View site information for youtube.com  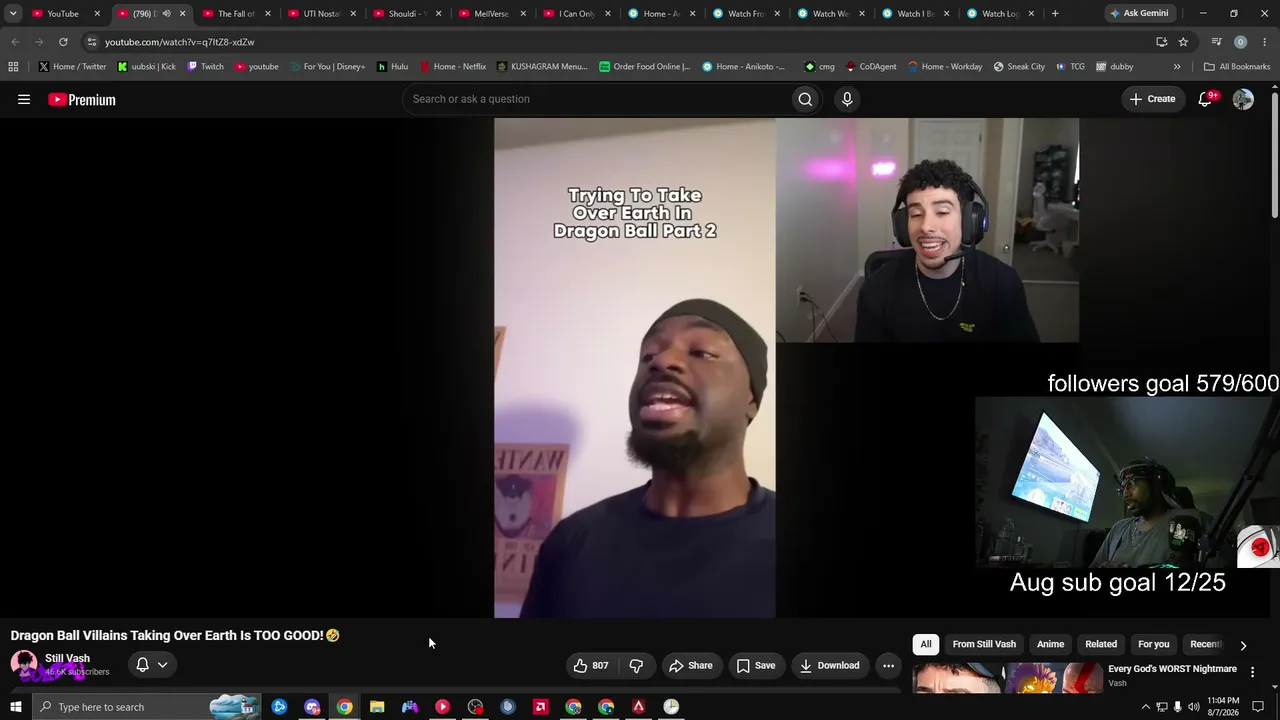click(x=91, y=42)
